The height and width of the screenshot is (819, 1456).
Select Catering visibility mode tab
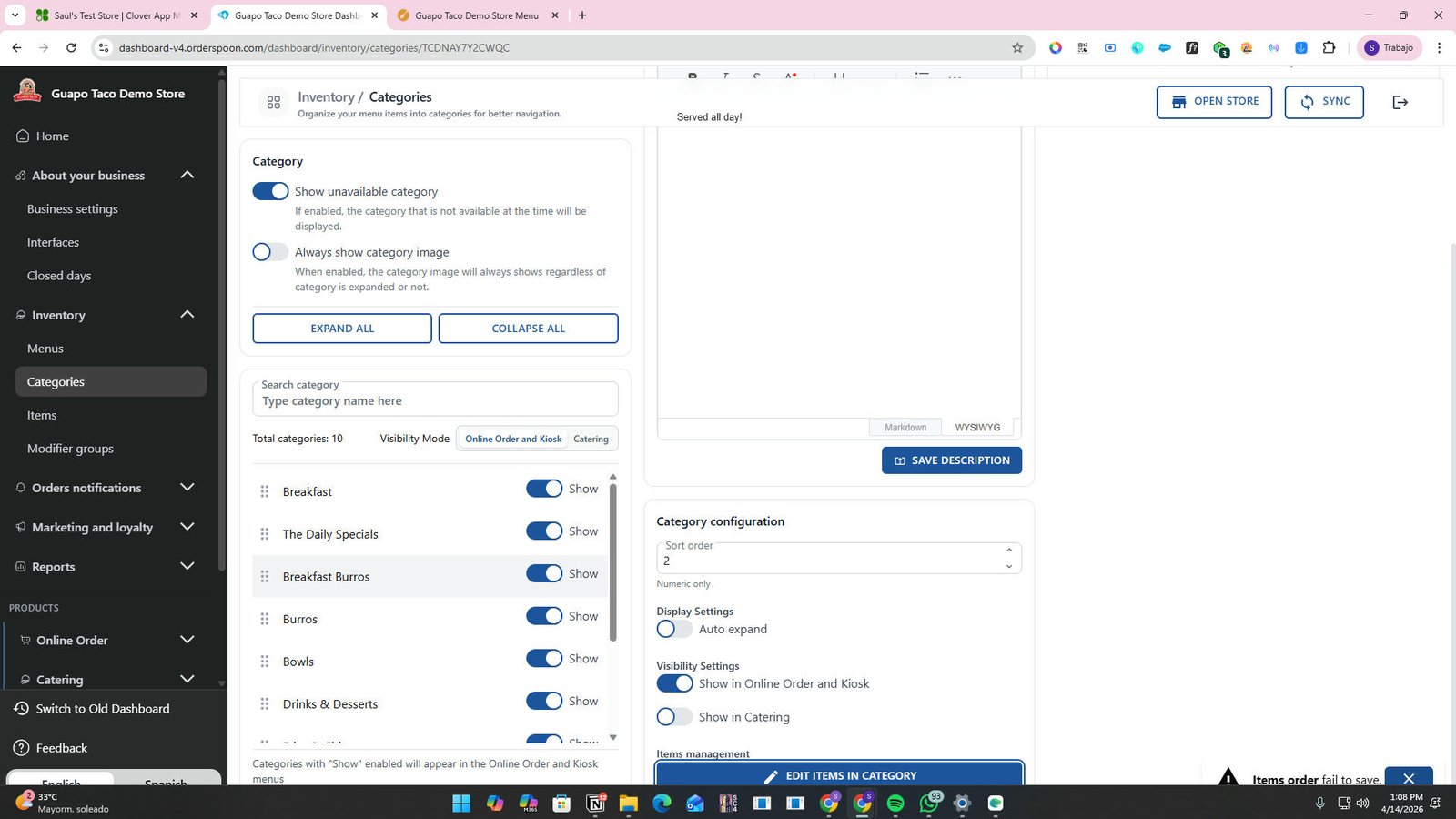click(x=591, y=439)
